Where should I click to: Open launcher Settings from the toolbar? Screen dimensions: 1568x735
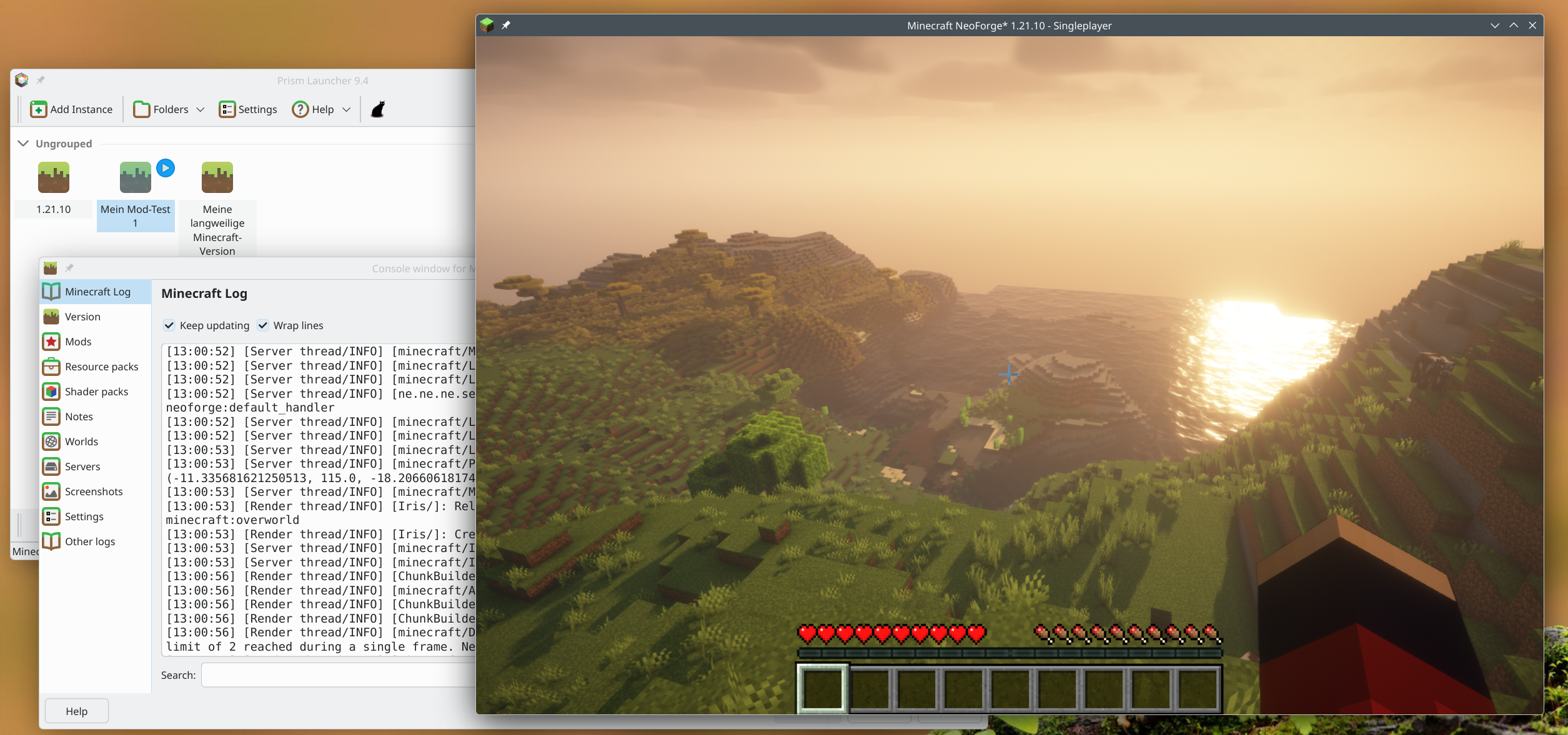248,109
